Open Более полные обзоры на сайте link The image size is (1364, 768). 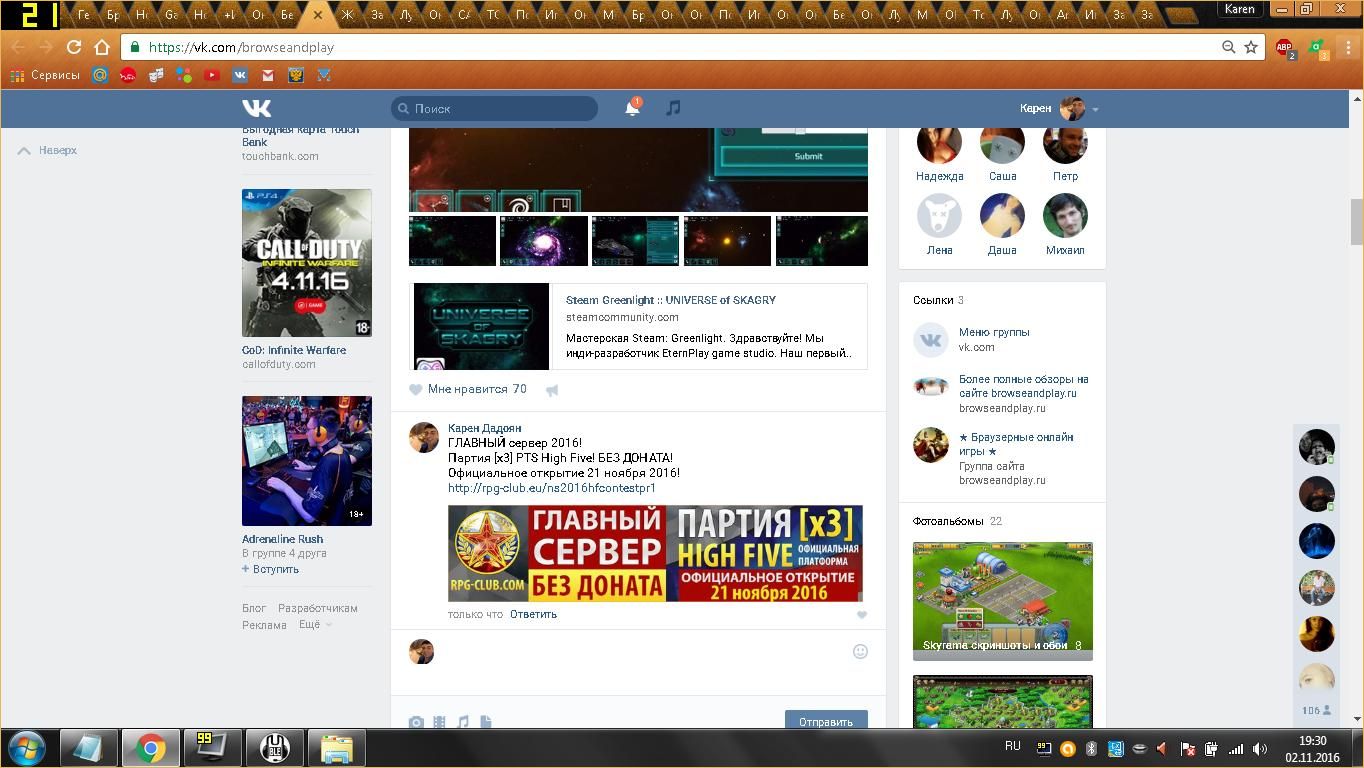pyautogui.click(x=1024, y=386)
